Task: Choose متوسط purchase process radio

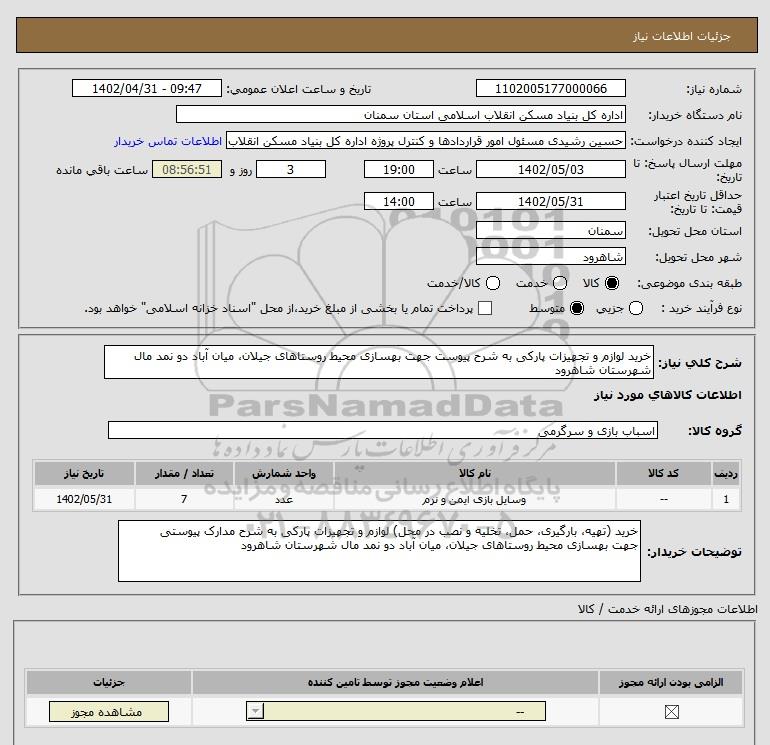Action: point(577,308)
